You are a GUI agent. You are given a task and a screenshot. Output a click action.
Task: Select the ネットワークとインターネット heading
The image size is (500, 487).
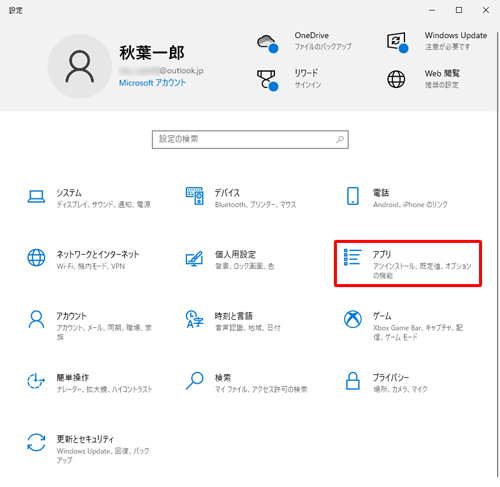pos(98,254)
